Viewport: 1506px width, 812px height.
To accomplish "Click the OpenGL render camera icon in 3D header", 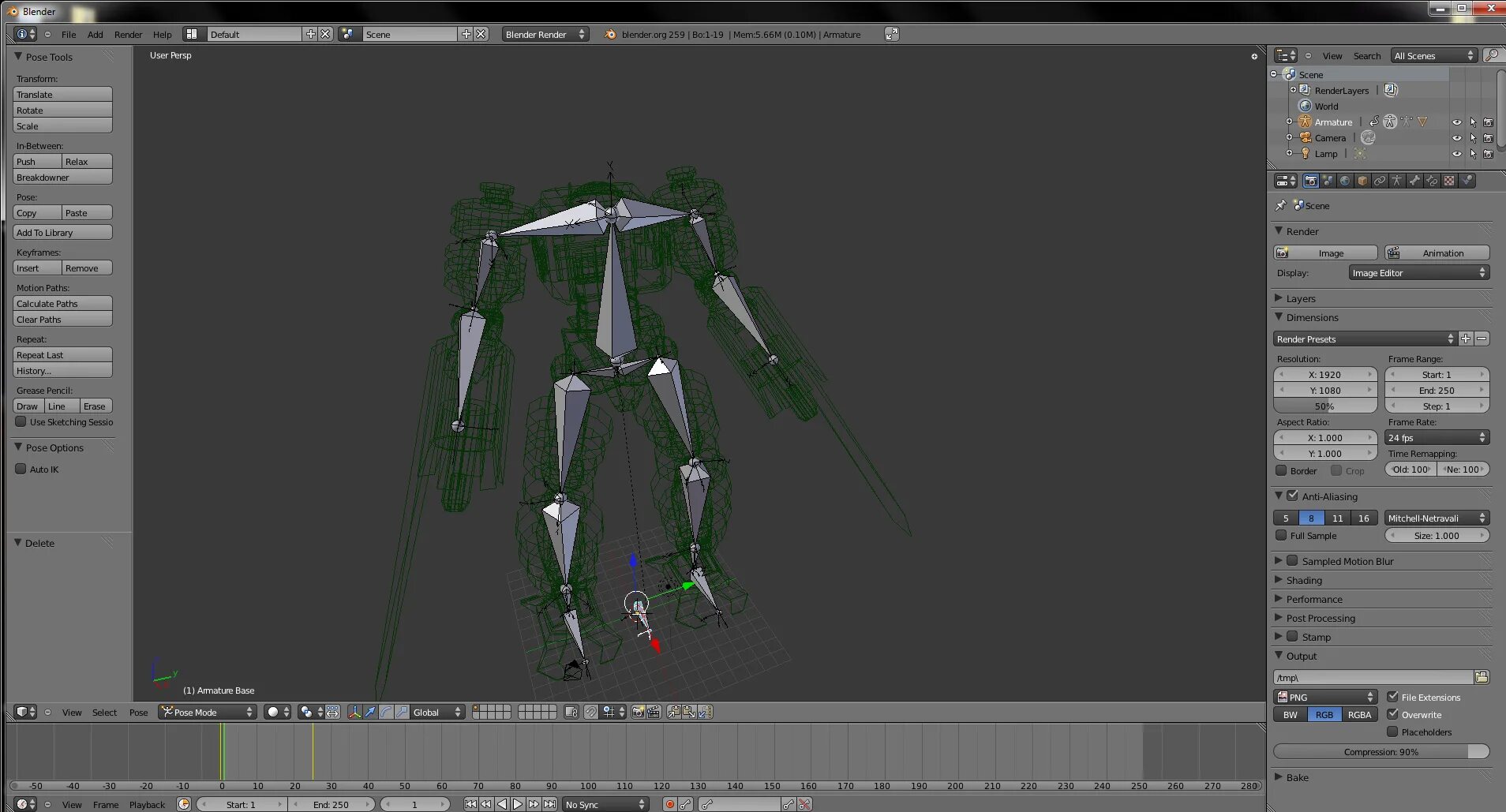I will click(x=638, y=712).
